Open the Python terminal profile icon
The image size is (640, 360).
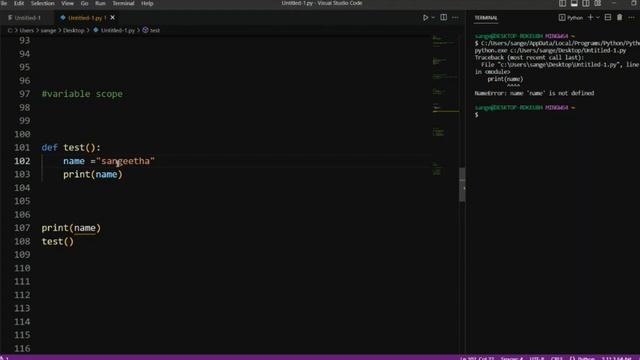pos(562,18)
